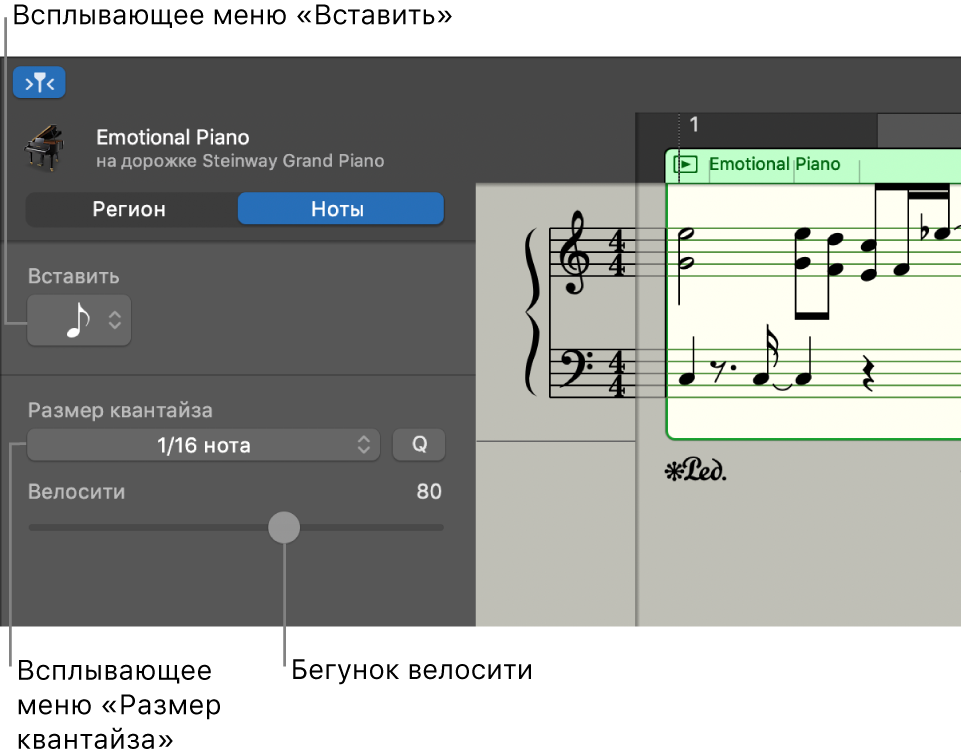Open the Вставить note value pop-up menu
Image resolution: width=963 pixels, height=755 pixels.
(x=79, y=320)
